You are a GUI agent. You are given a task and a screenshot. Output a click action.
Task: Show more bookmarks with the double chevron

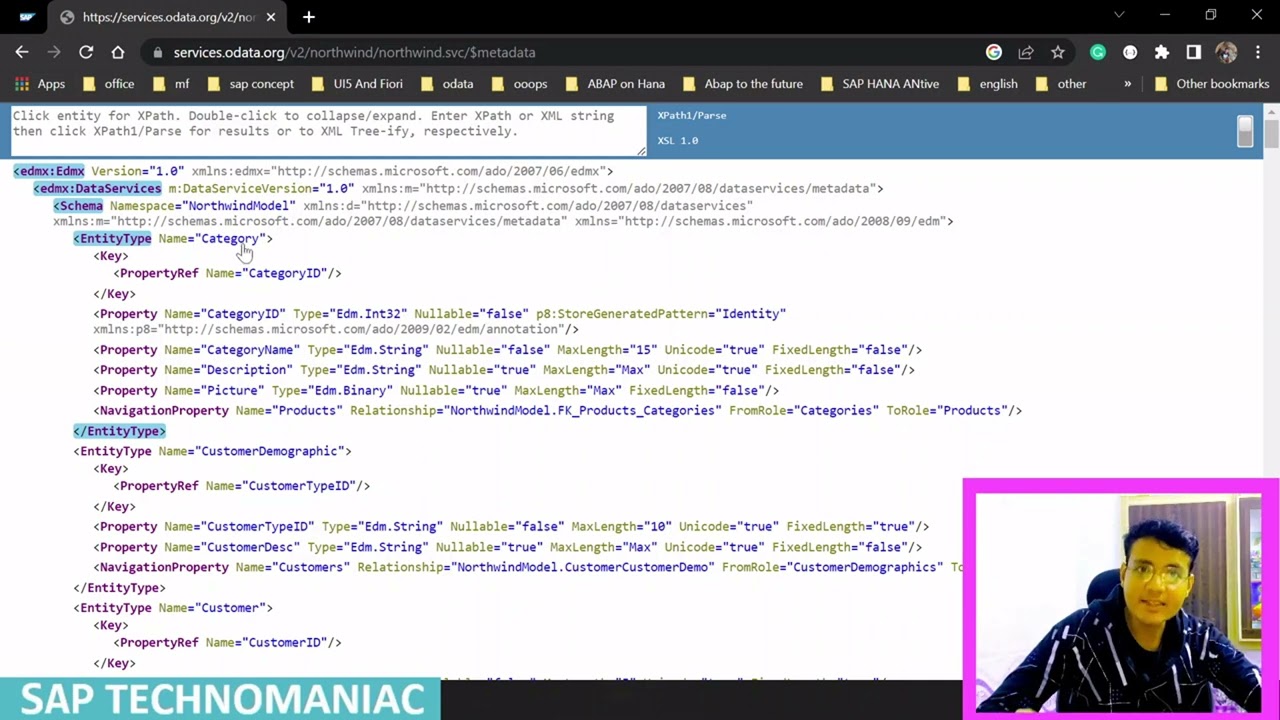pyautogui.click(x=1127, y=84)
